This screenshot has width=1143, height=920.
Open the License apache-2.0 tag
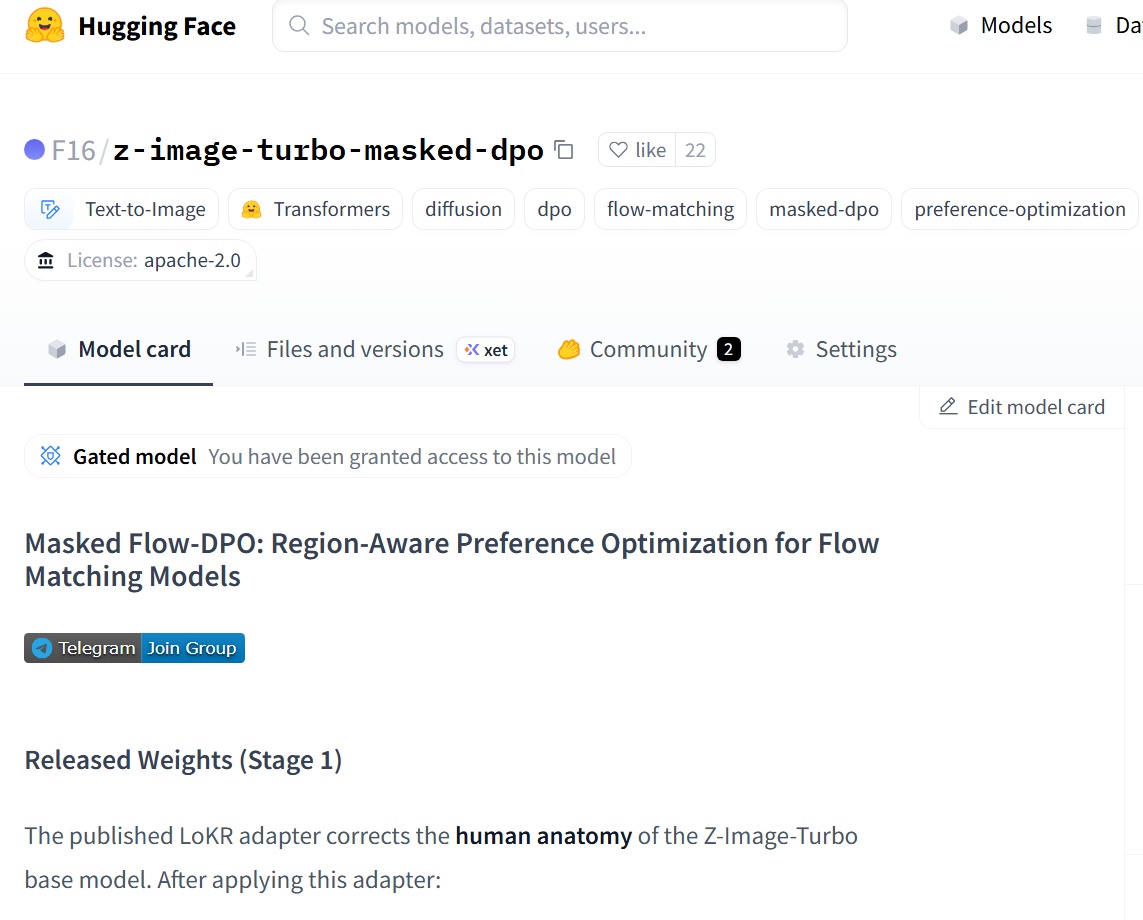coord(140,260)
